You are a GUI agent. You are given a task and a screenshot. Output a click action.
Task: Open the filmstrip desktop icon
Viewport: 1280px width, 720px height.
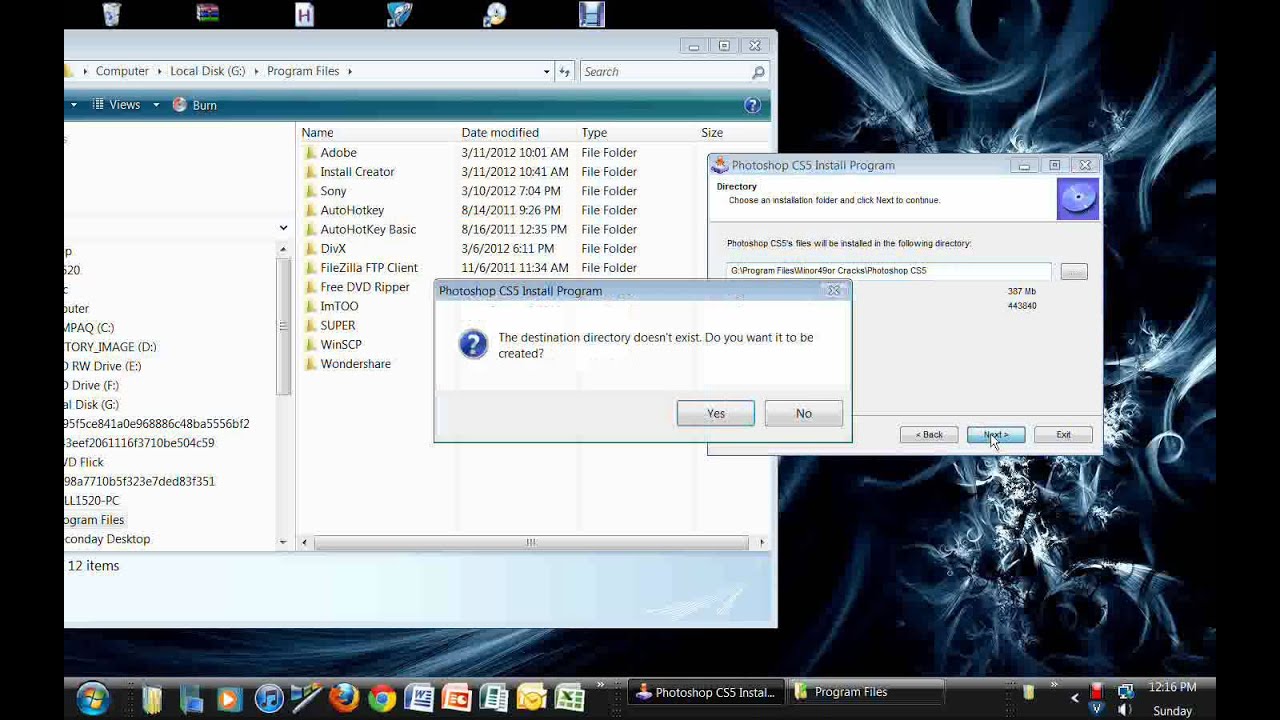click(591, 14)
